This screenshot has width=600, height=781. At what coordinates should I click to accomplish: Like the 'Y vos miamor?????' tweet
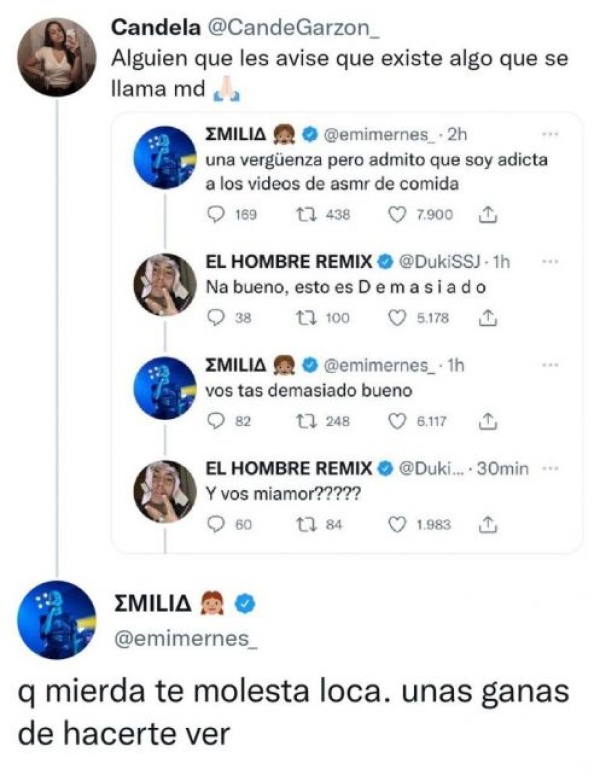[397, 524]
